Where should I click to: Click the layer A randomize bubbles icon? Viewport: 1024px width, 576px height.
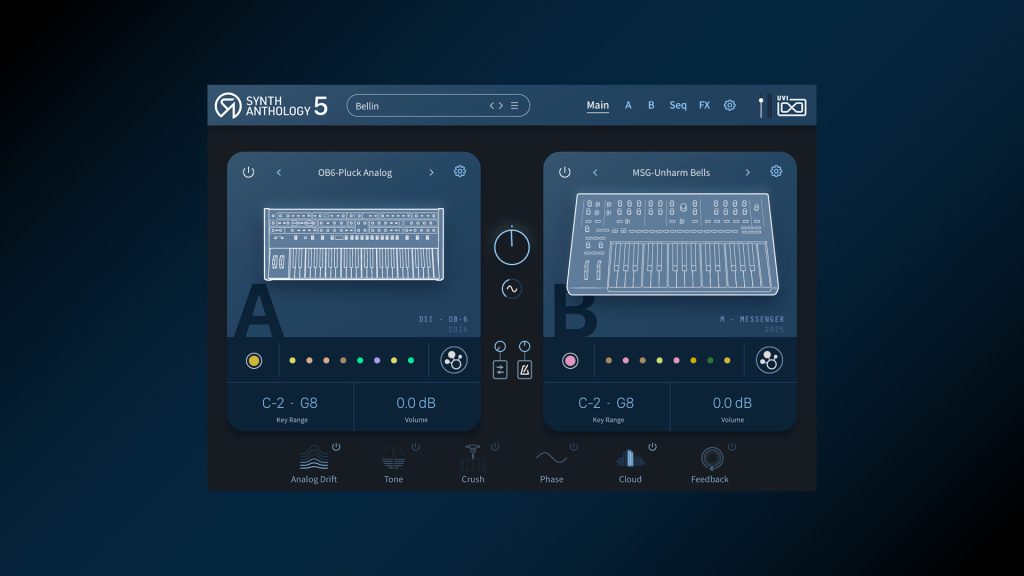454,360
